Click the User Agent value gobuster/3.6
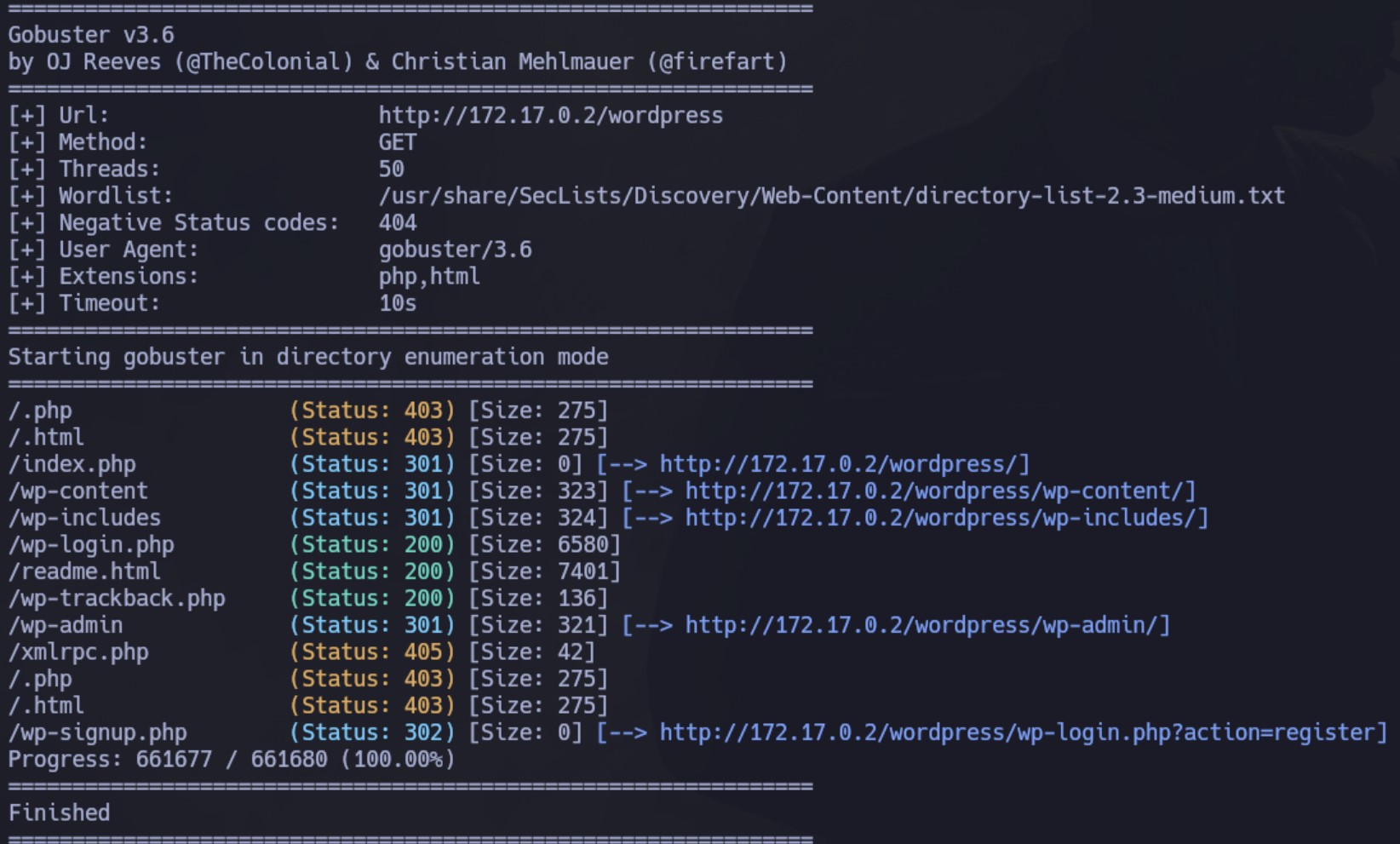 click(x=456, y=250)
